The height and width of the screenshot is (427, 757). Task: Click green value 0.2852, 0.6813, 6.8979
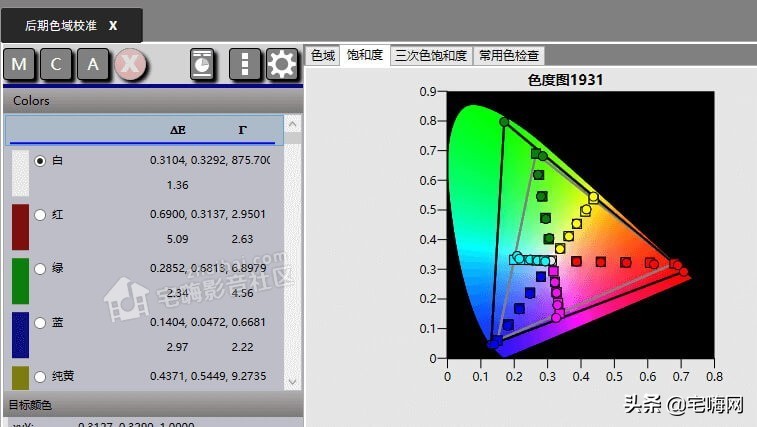pyautogui.click(x=208, y=268)
